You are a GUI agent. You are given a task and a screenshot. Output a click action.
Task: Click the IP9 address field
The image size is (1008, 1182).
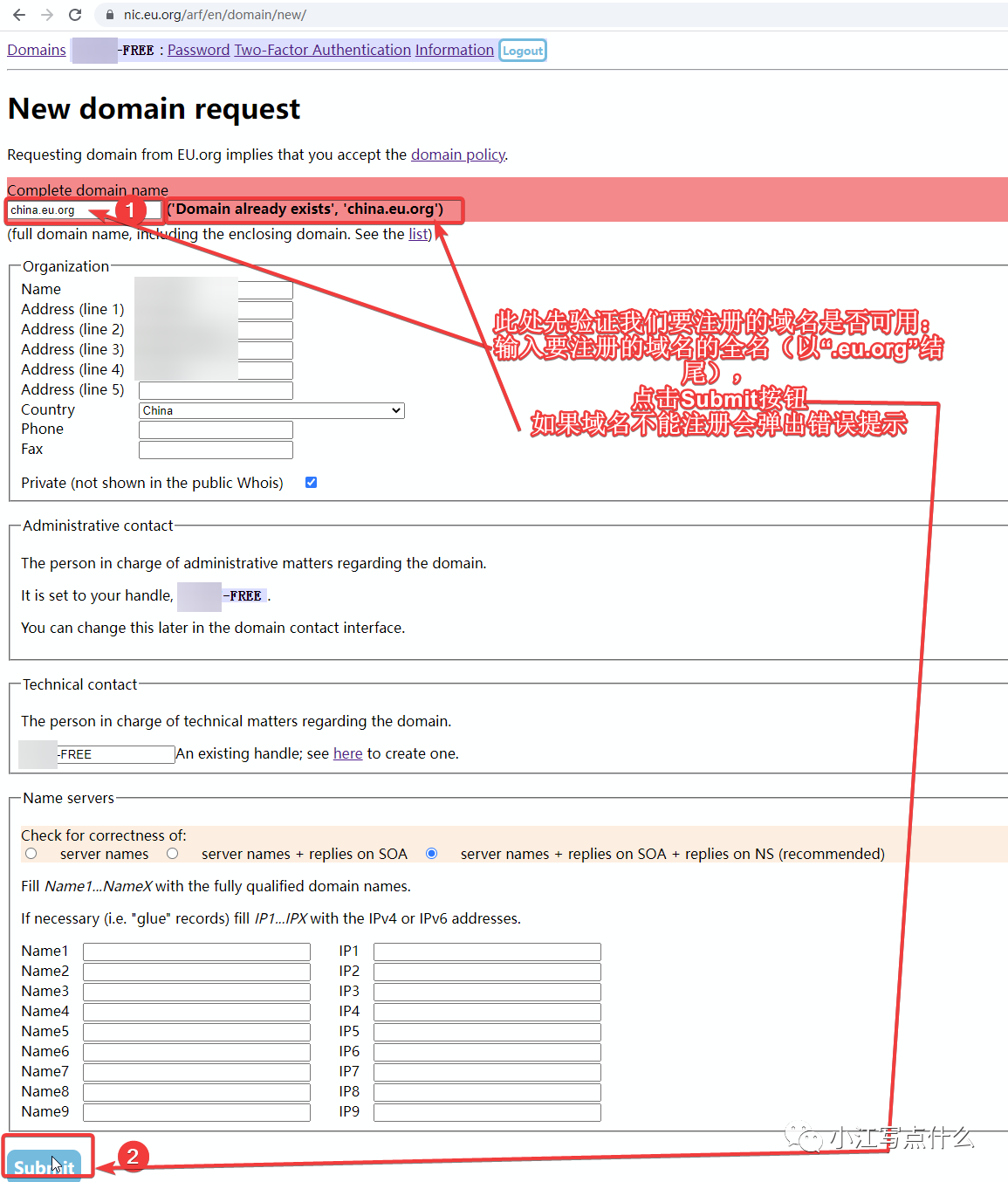[487, 1112]
